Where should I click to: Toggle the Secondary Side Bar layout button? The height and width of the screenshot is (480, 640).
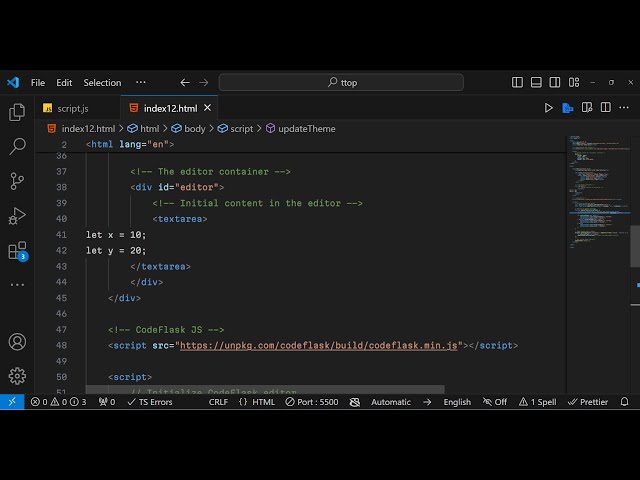[x=554, y=82]
